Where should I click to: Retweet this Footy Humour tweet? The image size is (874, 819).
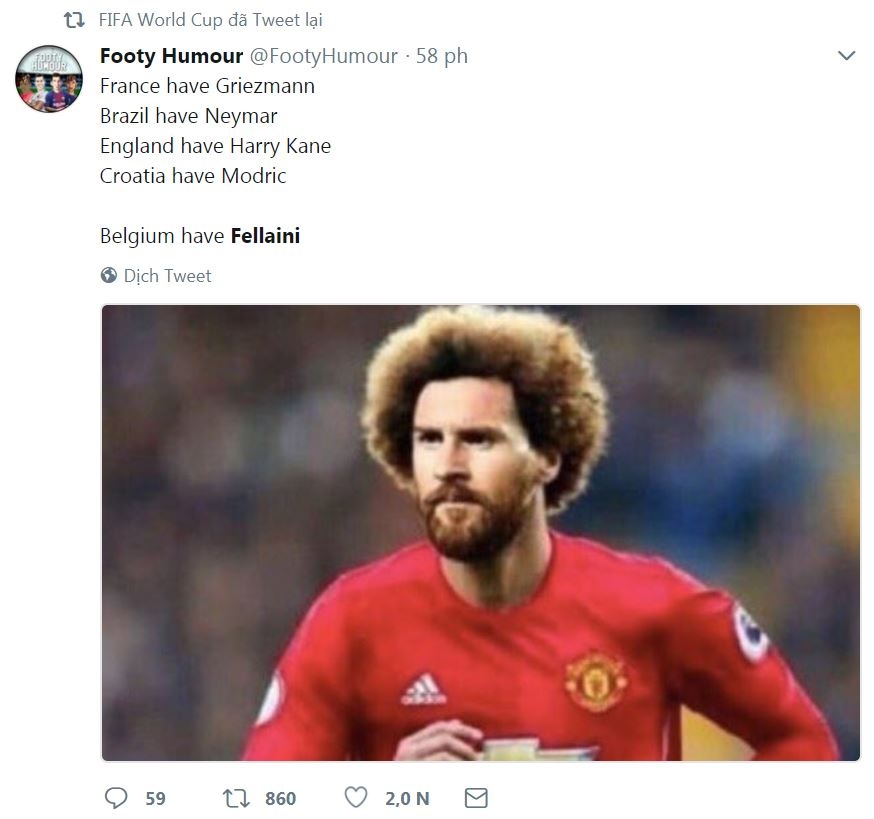[x=236, y=798]
